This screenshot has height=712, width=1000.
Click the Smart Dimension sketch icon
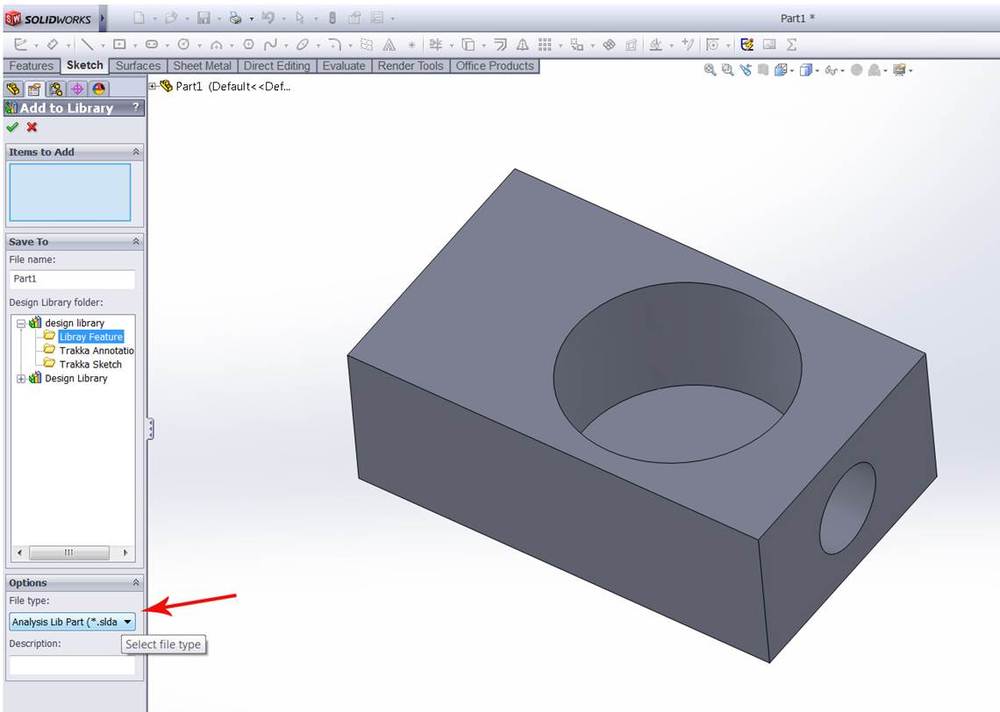52,44
